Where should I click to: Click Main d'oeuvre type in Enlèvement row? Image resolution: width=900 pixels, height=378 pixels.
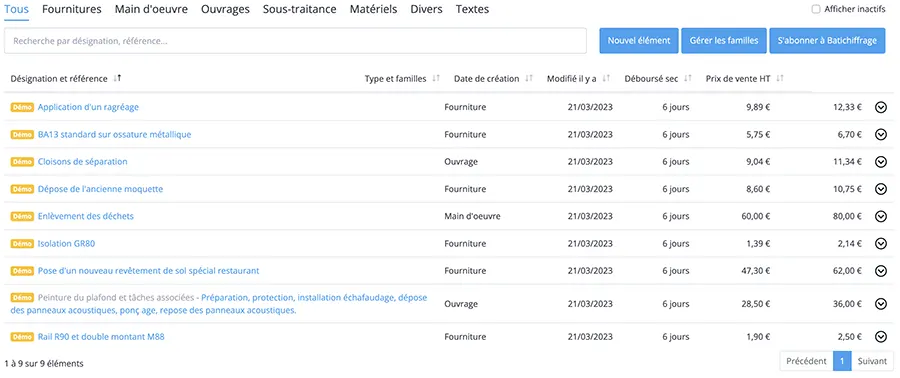coord(472,216)
